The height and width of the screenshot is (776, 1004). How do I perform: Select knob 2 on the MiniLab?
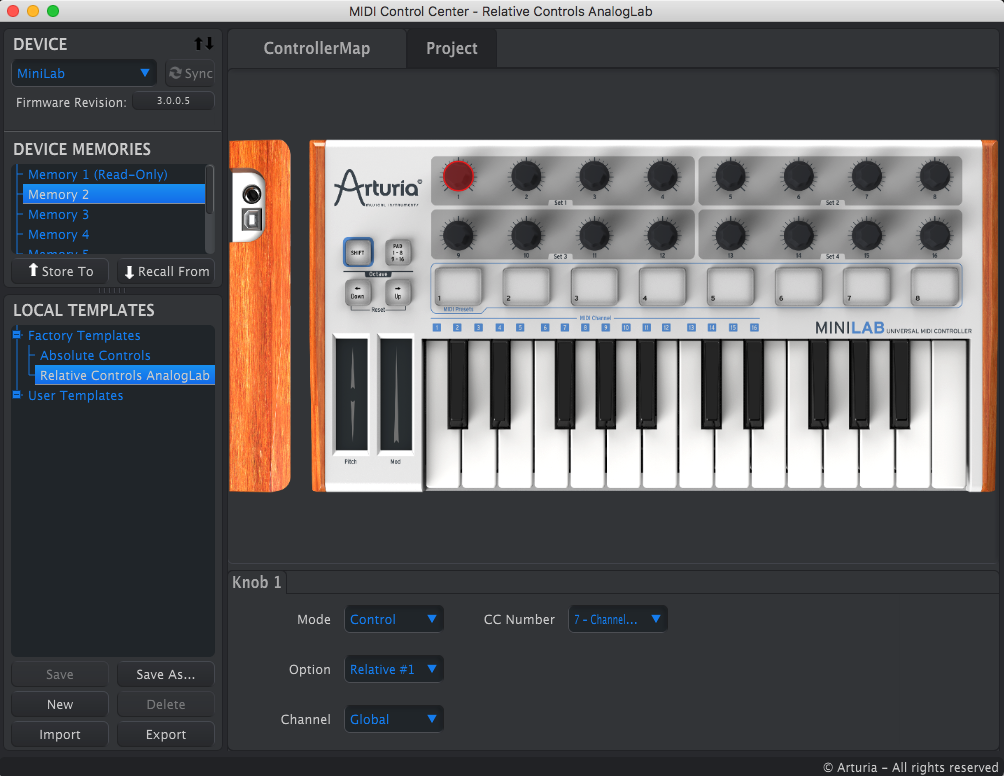[x=526, y=175]
